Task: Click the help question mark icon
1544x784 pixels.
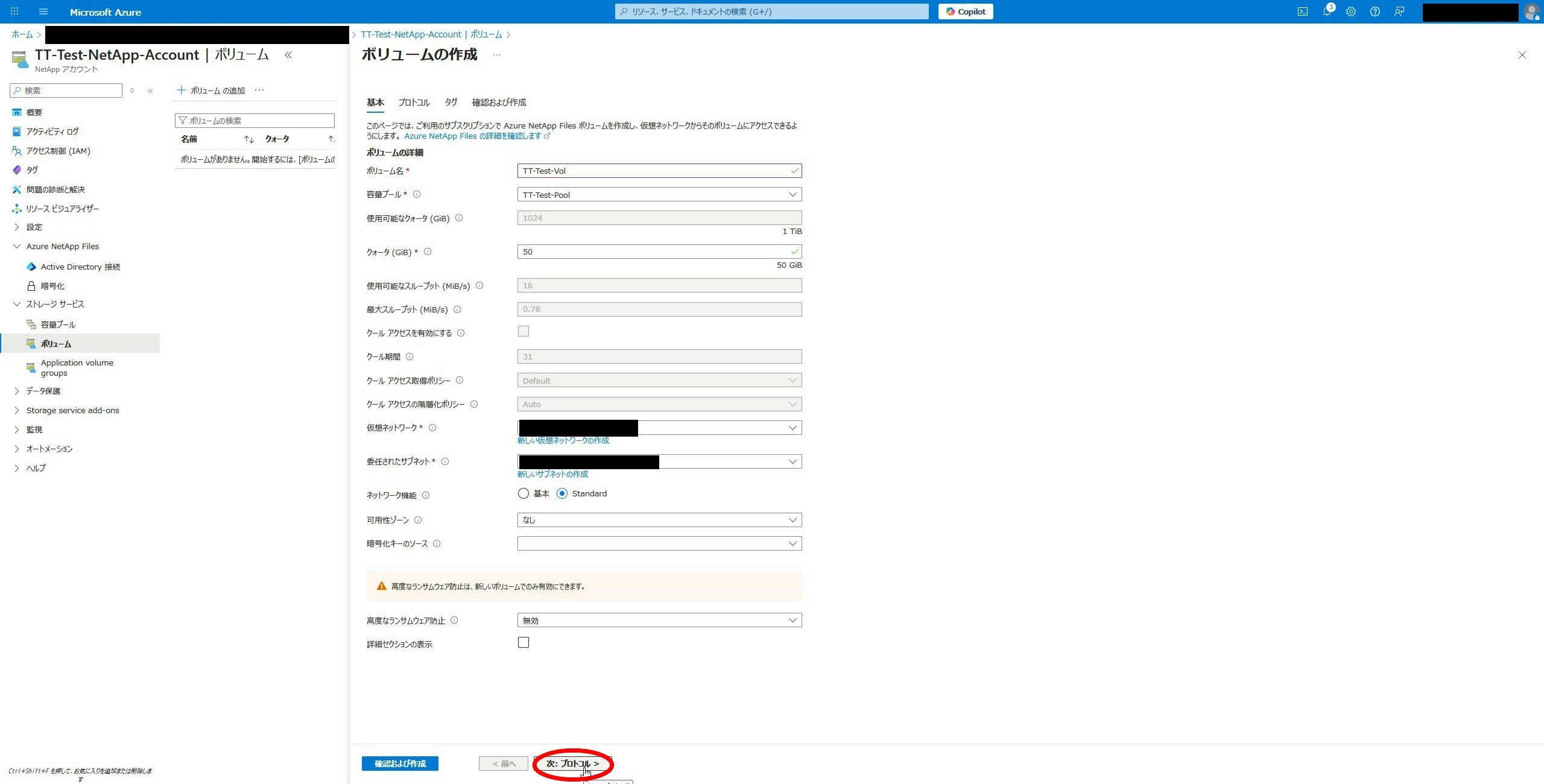Action: click(1375, 11)
